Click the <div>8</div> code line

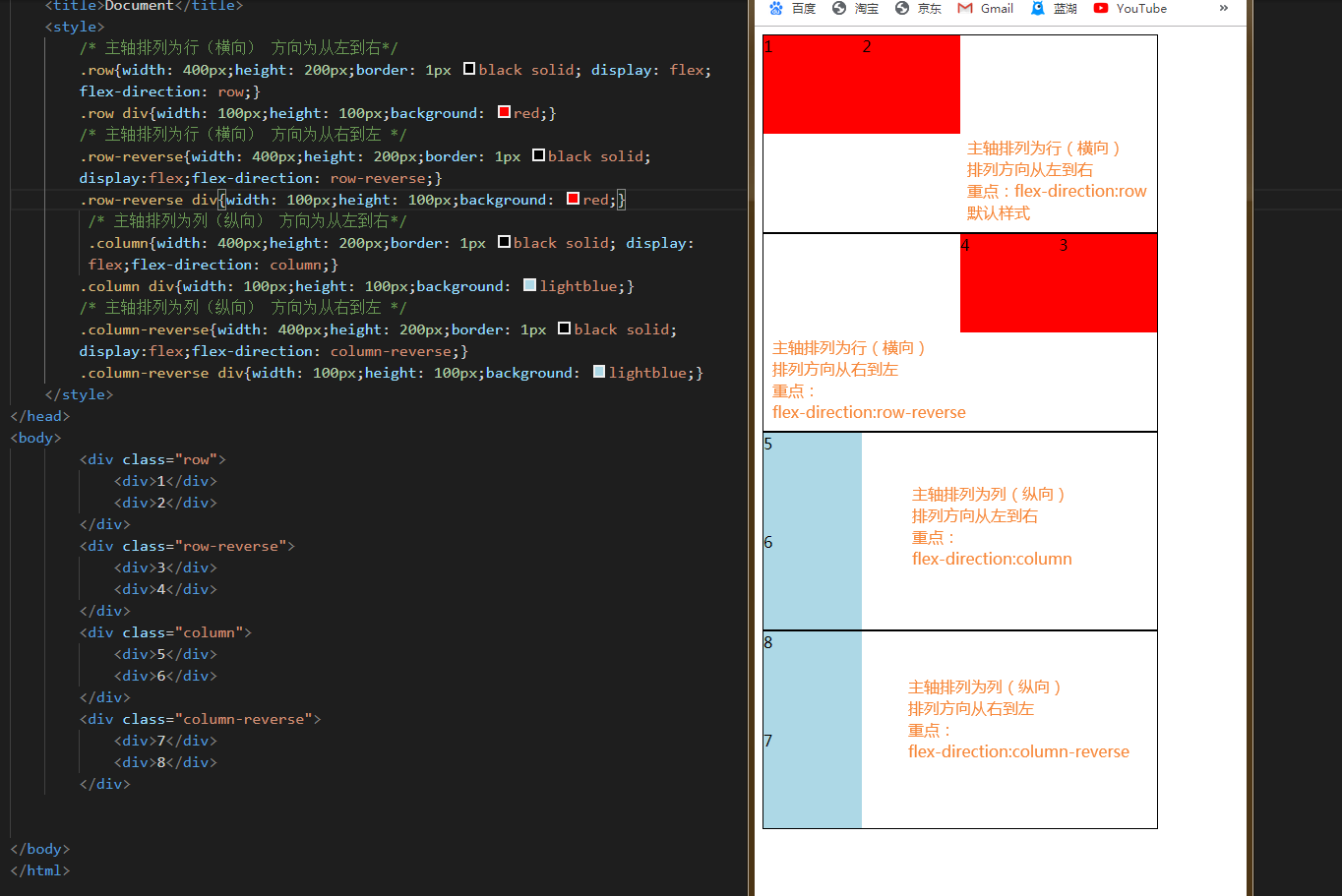pos(165,762)
